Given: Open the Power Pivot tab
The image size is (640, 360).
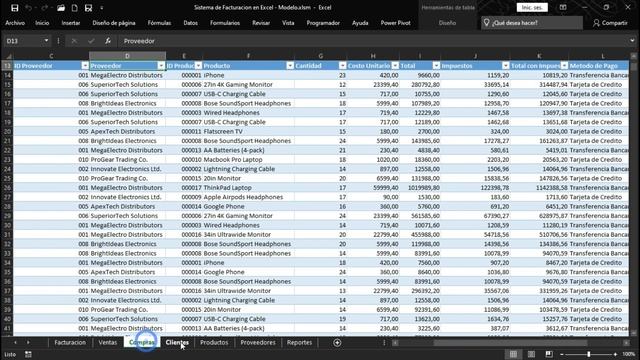Looking at the screenshot, I should click(x=396, y=23).
